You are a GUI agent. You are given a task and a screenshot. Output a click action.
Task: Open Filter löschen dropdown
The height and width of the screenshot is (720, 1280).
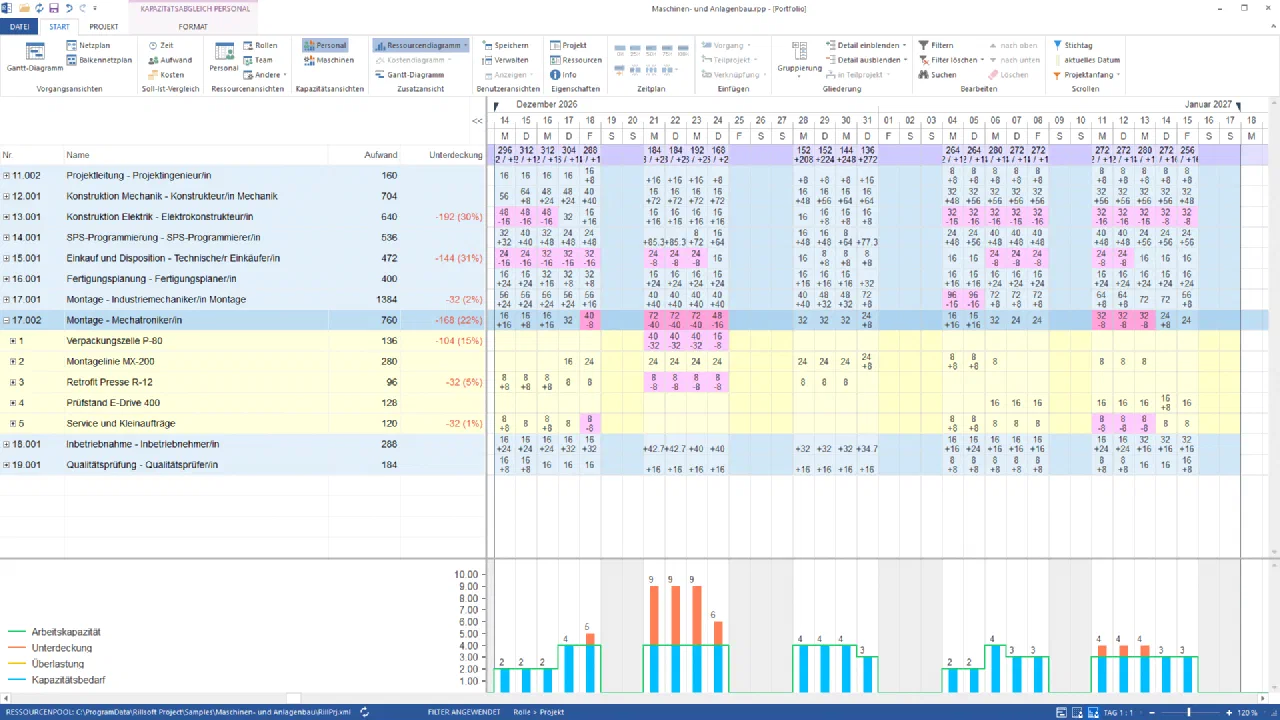tap(951, 60)
